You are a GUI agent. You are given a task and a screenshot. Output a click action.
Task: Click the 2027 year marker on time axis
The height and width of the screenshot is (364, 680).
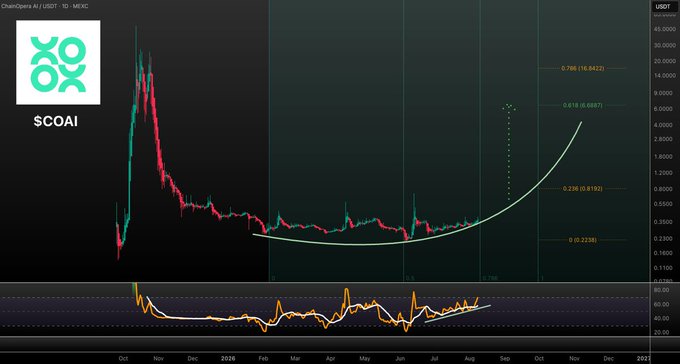pyautogui.click(x=644, y=359)
